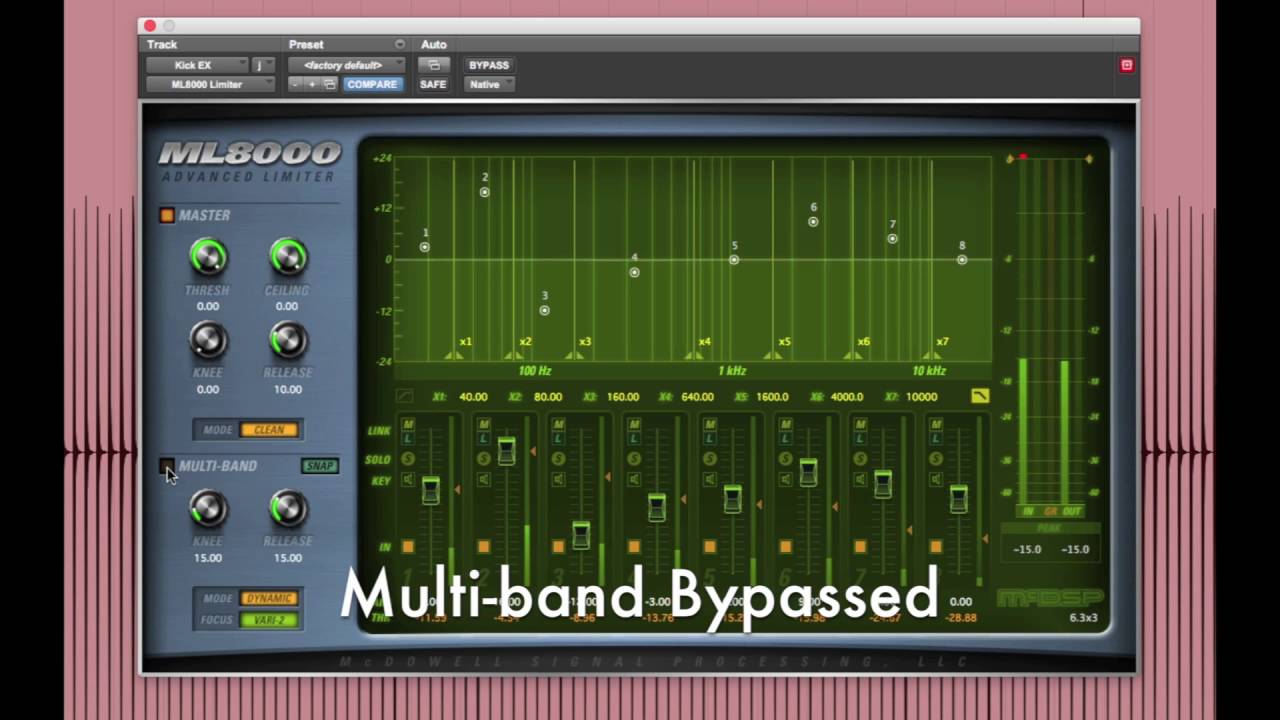
Task: Click the band 2 fader handle
Action: pyautogui.click(x=506, y=450)
